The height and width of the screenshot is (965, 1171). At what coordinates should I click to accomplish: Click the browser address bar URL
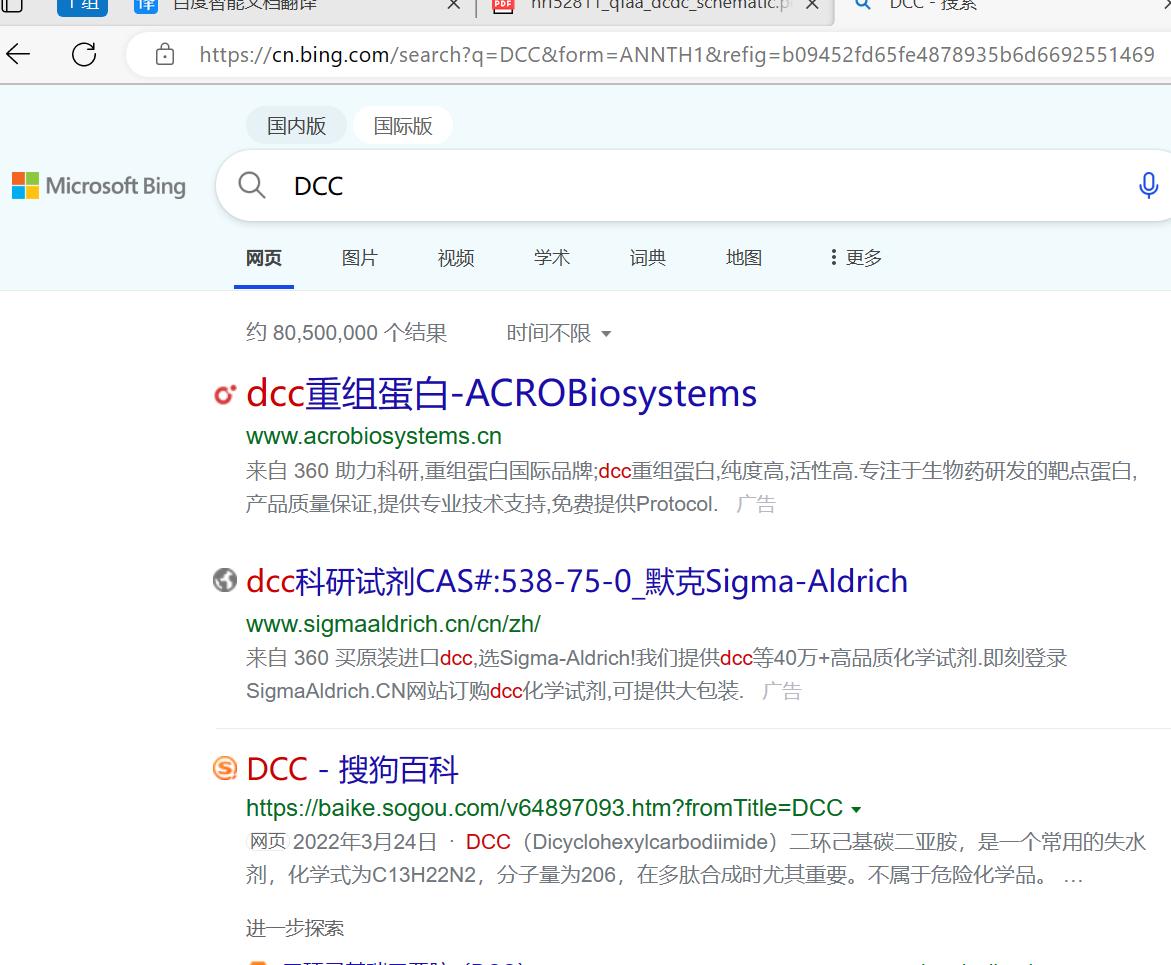tap(677, 55)
